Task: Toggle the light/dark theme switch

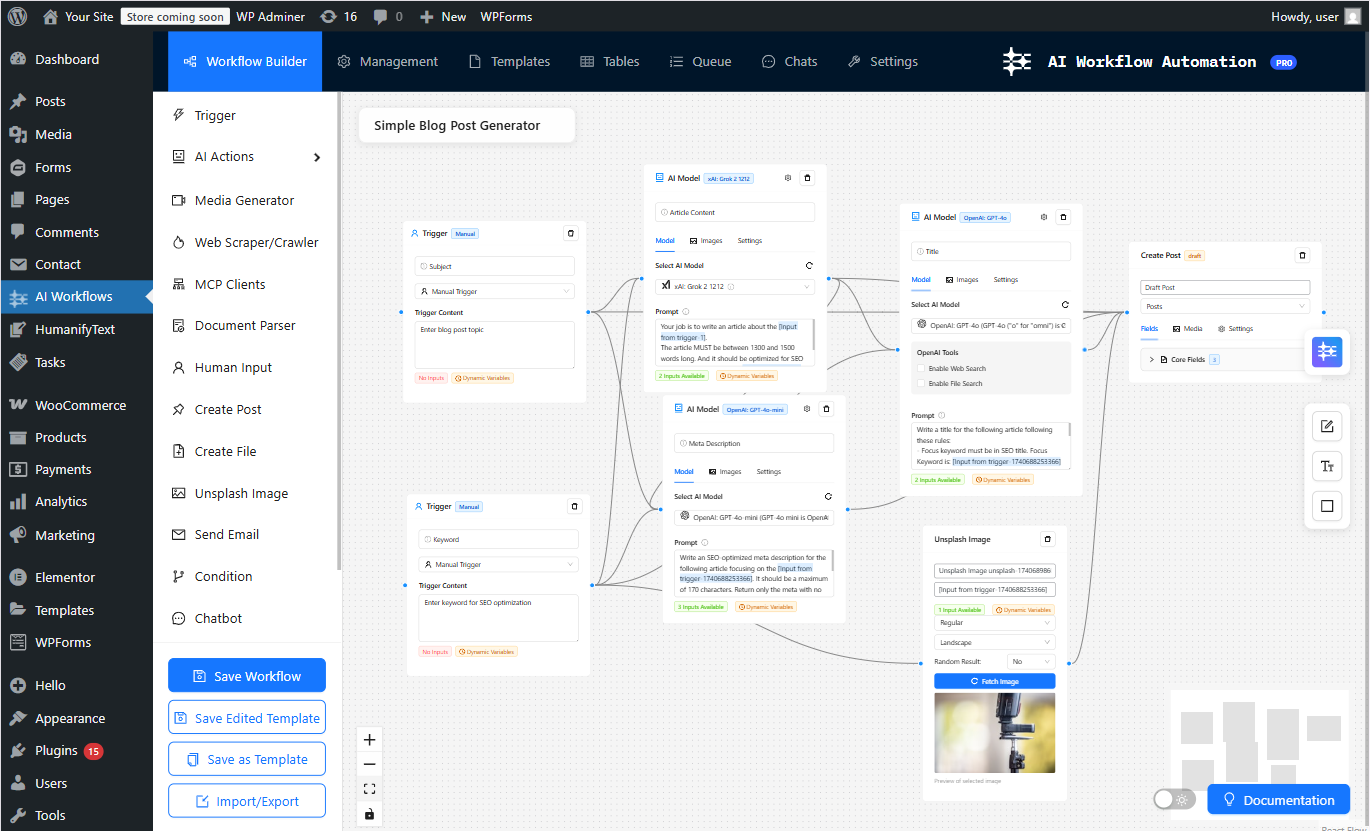Action: tap(1174, 800)
